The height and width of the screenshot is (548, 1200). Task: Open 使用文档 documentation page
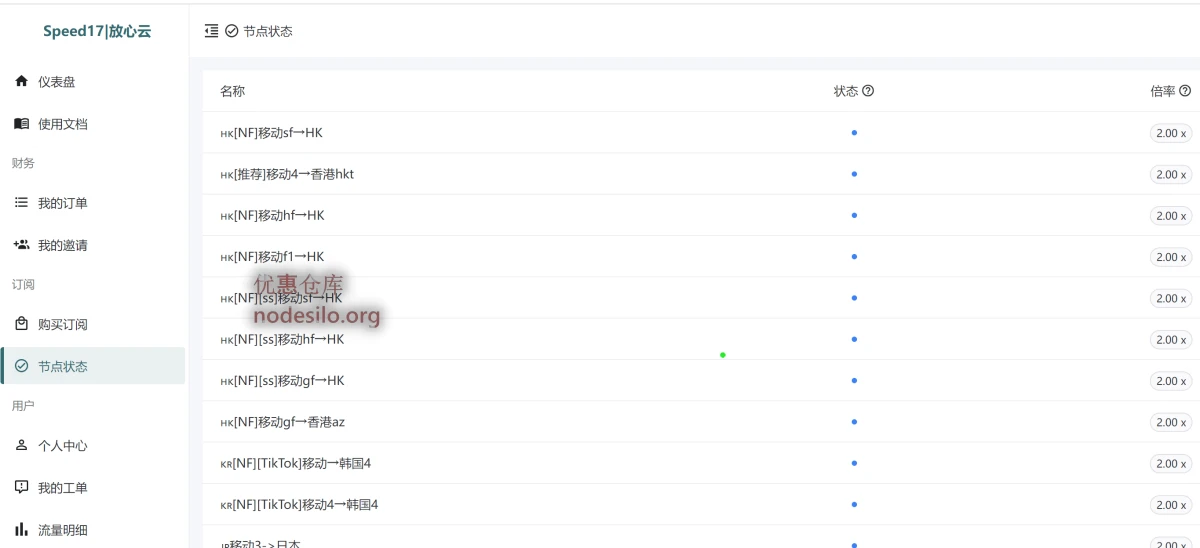tap(93, 124)
